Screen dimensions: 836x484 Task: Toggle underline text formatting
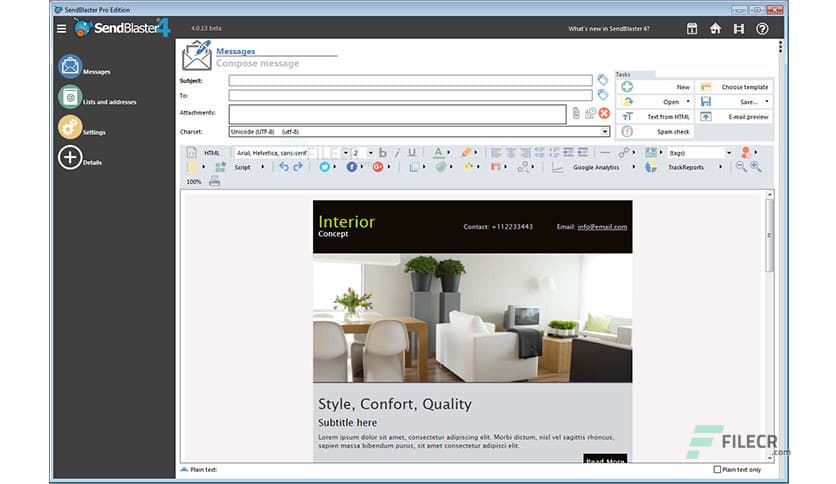[x=412, y=153]
